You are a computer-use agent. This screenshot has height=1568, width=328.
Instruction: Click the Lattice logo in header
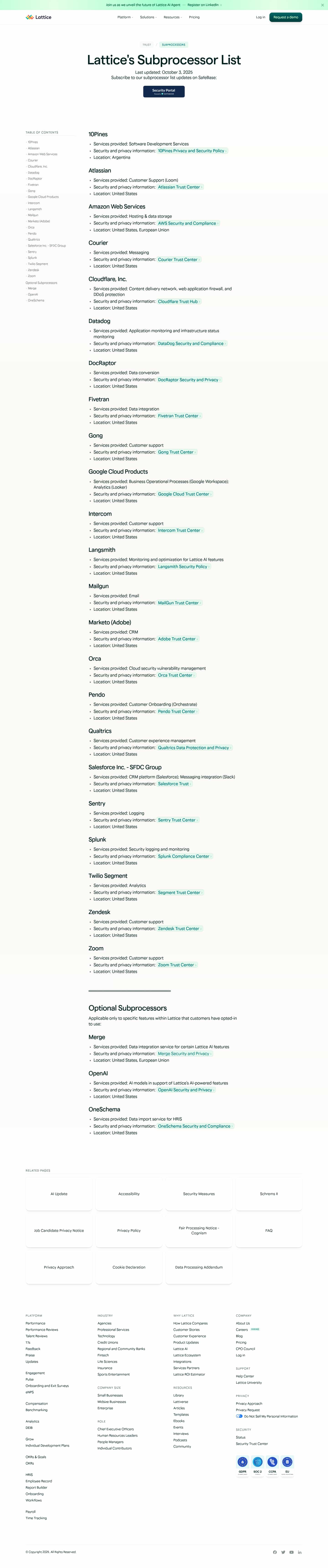click(38, 17)
